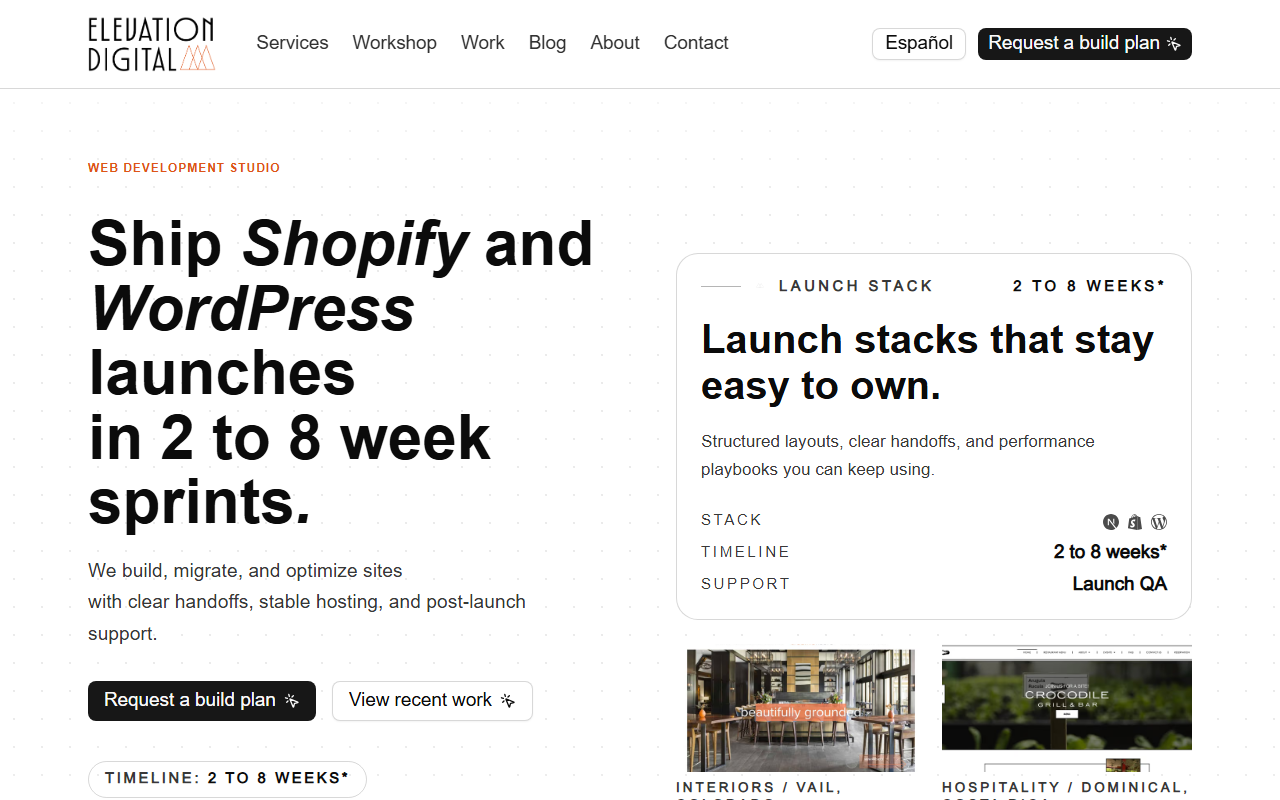Click the WordPress stack icon
This screenshot has width=1280, height=800.
coord(1159,522)
